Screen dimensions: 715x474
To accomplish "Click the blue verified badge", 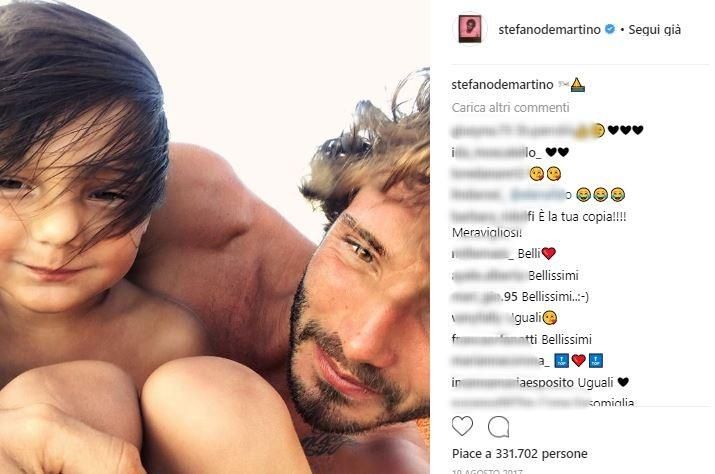I will tap(610, 29).
